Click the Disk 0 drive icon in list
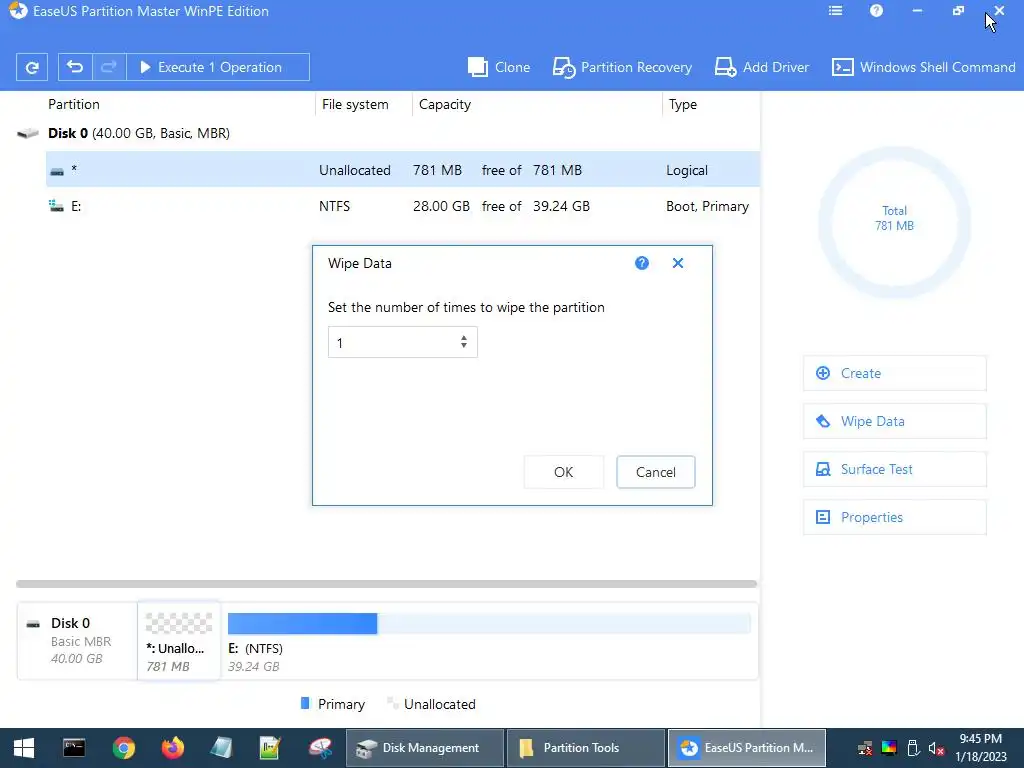This screenshot has width=1024, height=768. pyautogui.click(x=28, y=134)
